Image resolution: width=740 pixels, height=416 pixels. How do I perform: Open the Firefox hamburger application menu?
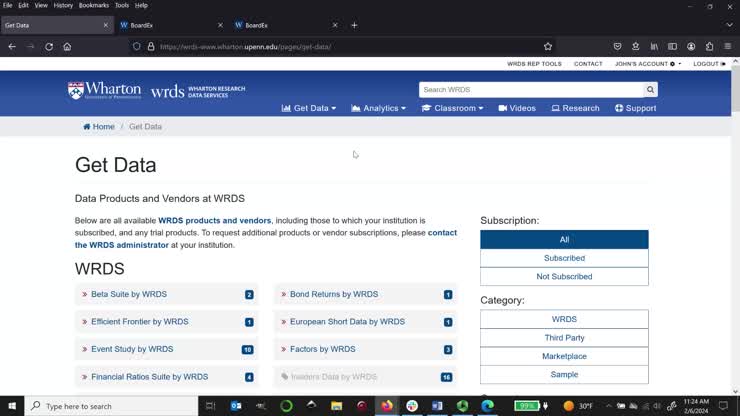(728, 47)
